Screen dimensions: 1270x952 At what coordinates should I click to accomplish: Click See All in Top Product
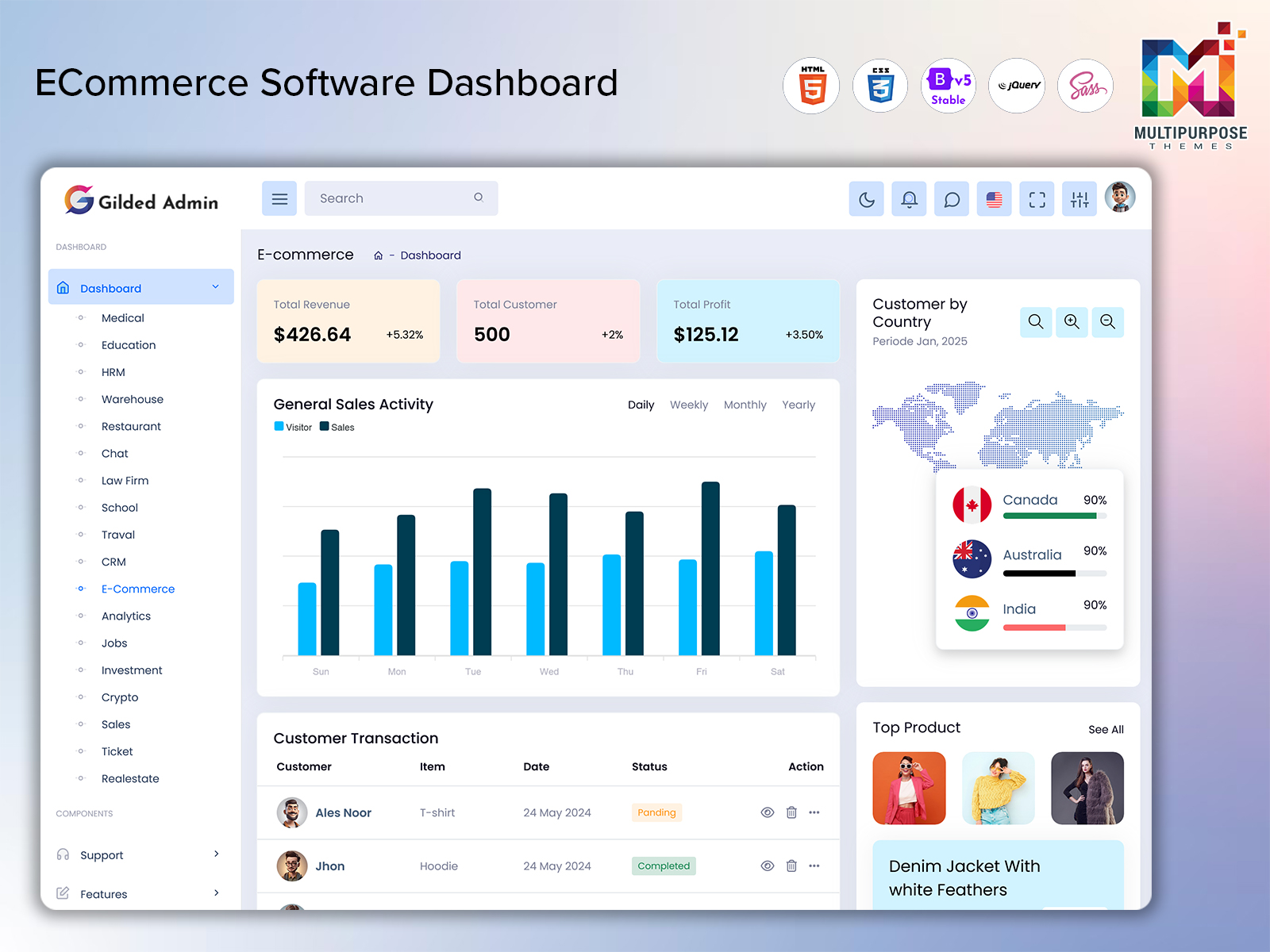[x=1106, y=730]
